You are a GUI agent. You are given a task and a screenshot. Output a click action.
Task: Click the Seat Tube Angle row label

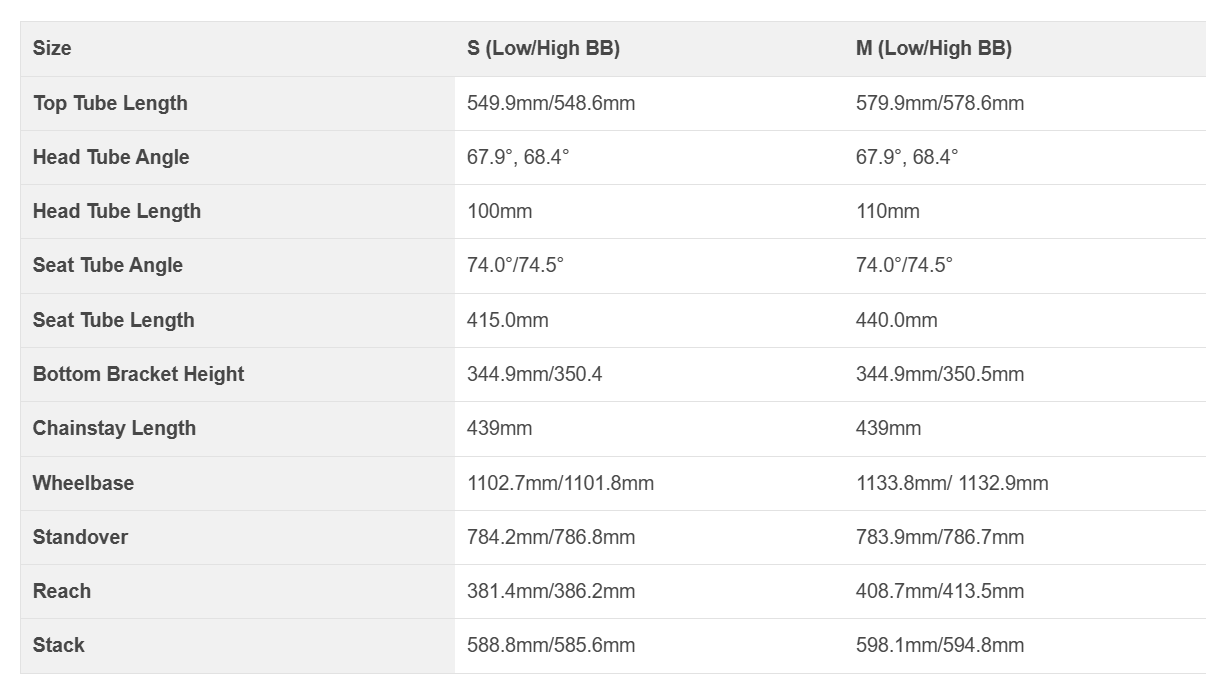click(108, 265)
